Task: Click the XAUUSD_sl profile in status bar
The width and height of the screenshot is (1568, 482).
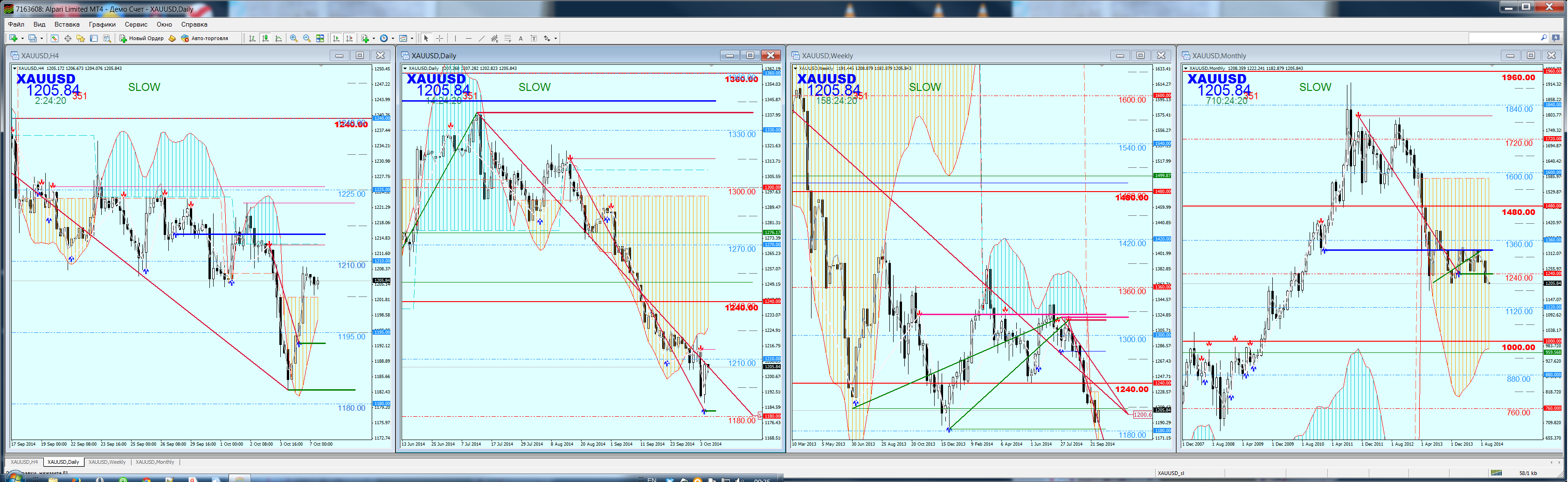Action: point(1171,473)
